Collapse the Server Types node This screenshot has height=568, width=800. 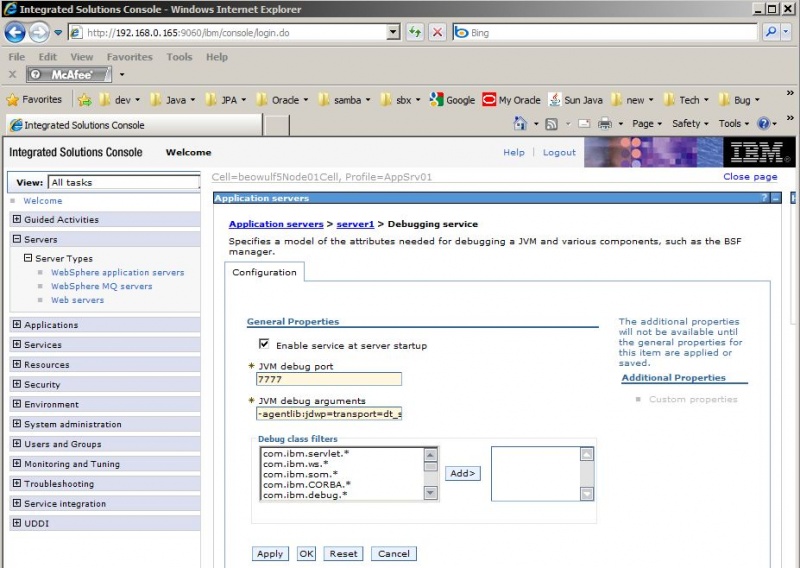[x=28, y=258]
